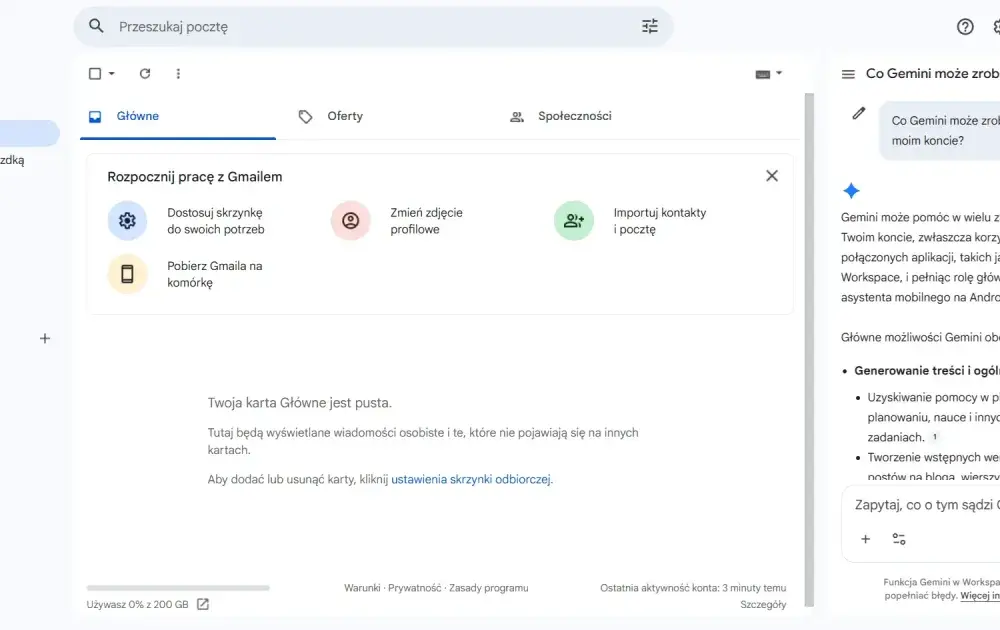
Task: Open the Szczegóły account activity link
Action: click(x=763, y=604)
